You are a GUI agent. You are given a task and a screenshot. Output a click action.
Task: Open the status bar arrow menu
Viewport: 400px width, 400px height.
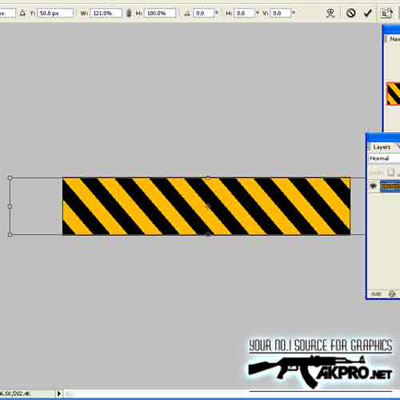click(59, 394)
